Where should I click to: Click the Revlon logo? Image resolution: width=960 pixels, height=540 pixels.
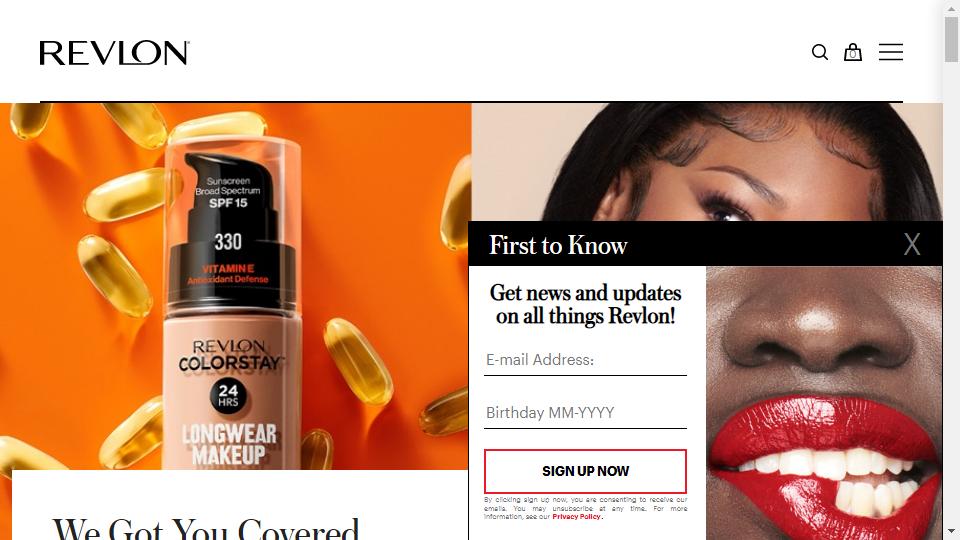tap(114, 53)
